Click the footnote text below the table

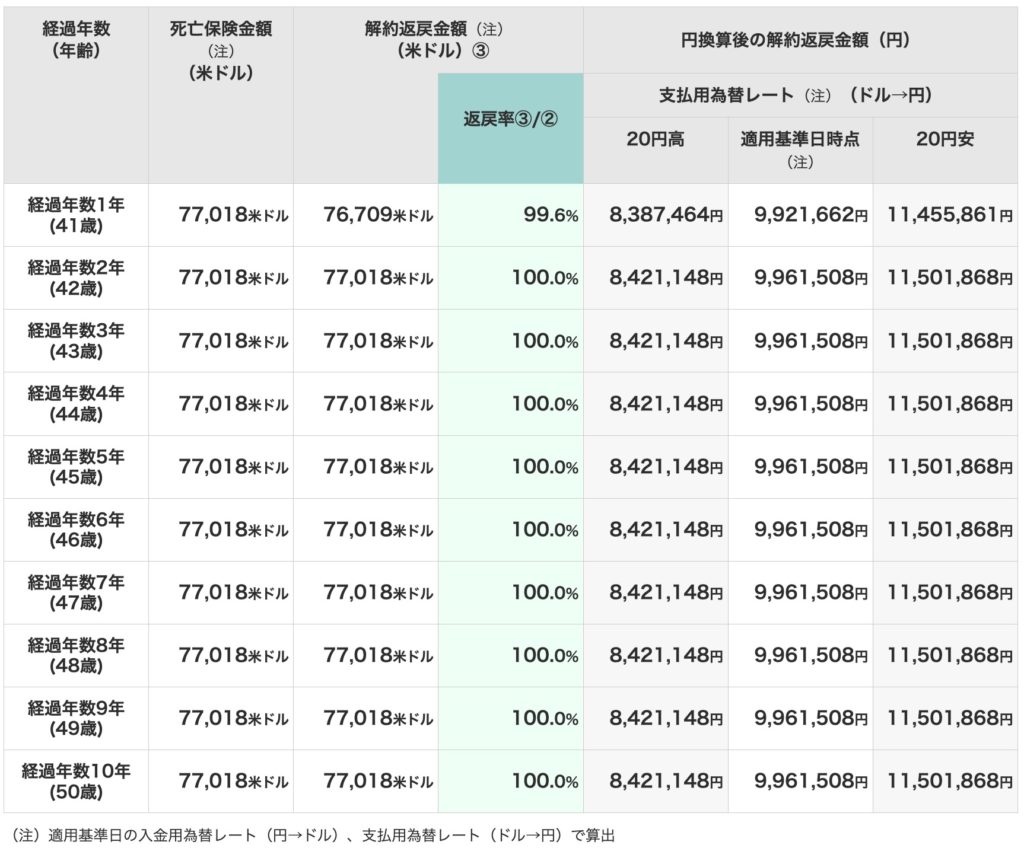click(x=316, y=832)
